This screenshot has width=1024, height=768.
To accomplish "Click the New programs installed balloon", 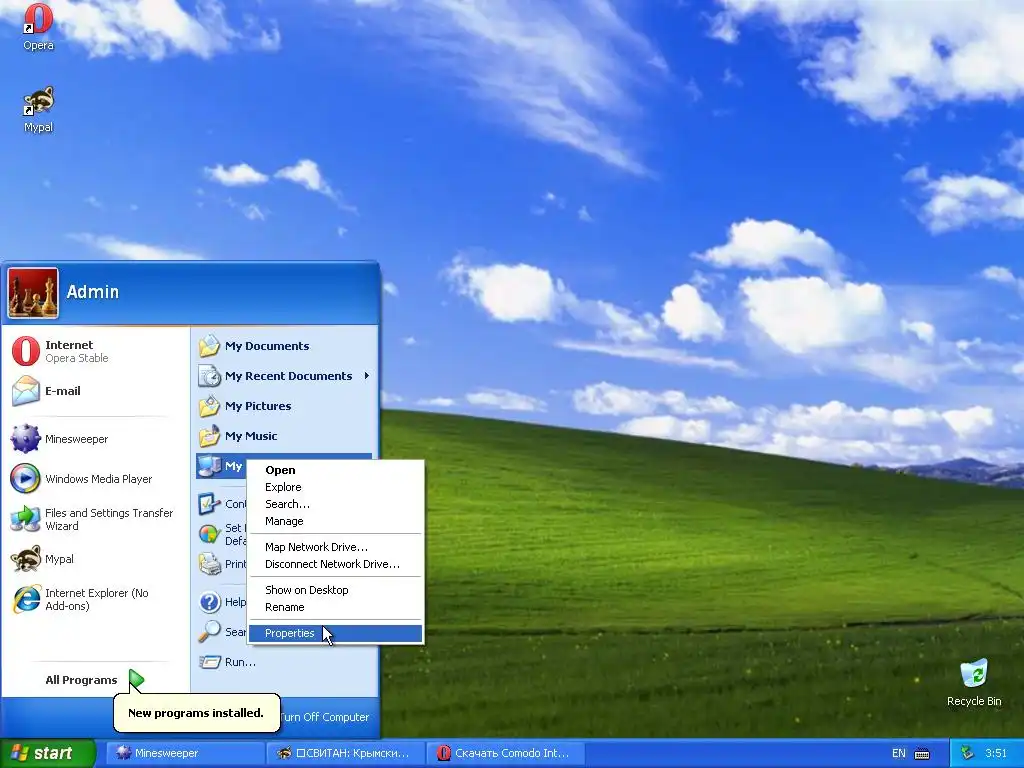I will tap(197, 712).
